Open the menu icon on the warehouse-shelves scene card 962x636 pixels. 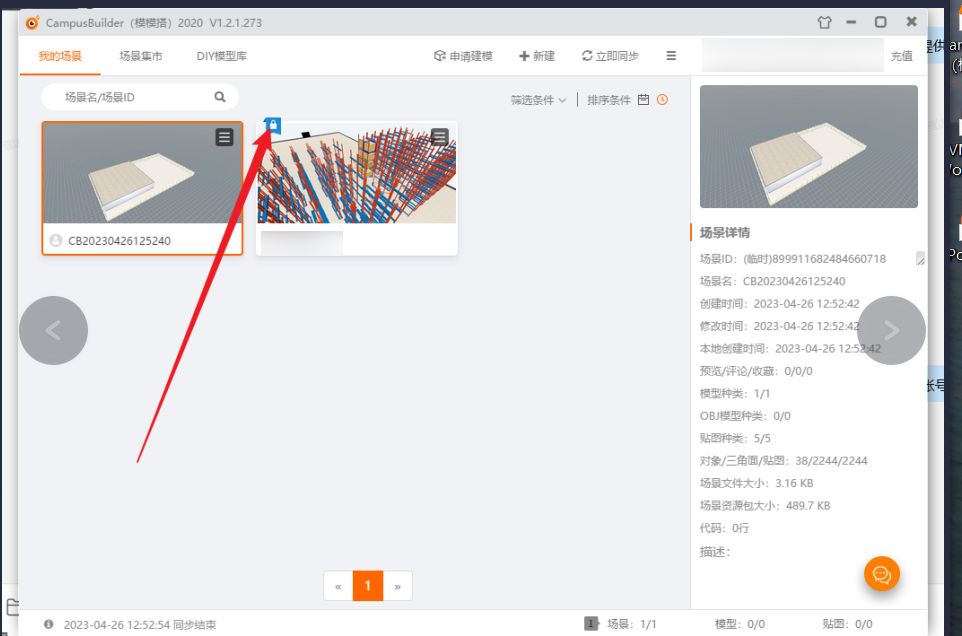pyautogui.click(x=439, y=137)
